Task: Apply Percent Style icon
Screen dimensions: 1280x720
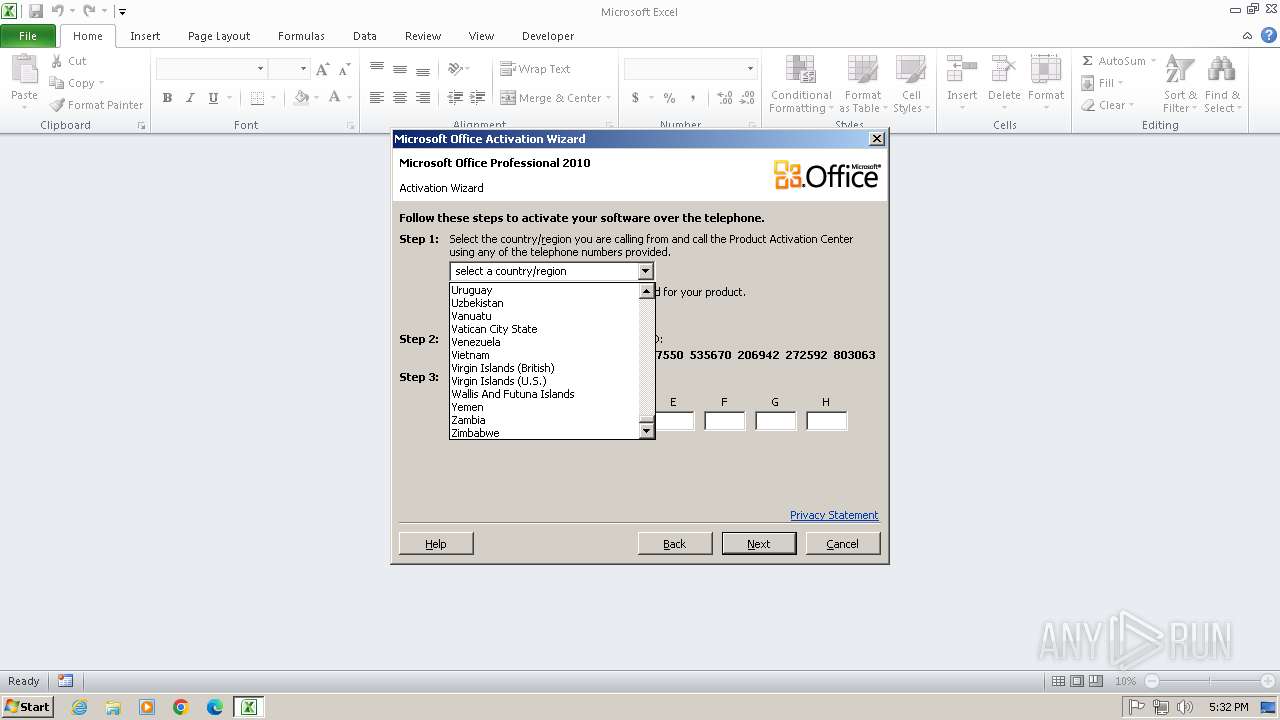Action: click(669, 98)
